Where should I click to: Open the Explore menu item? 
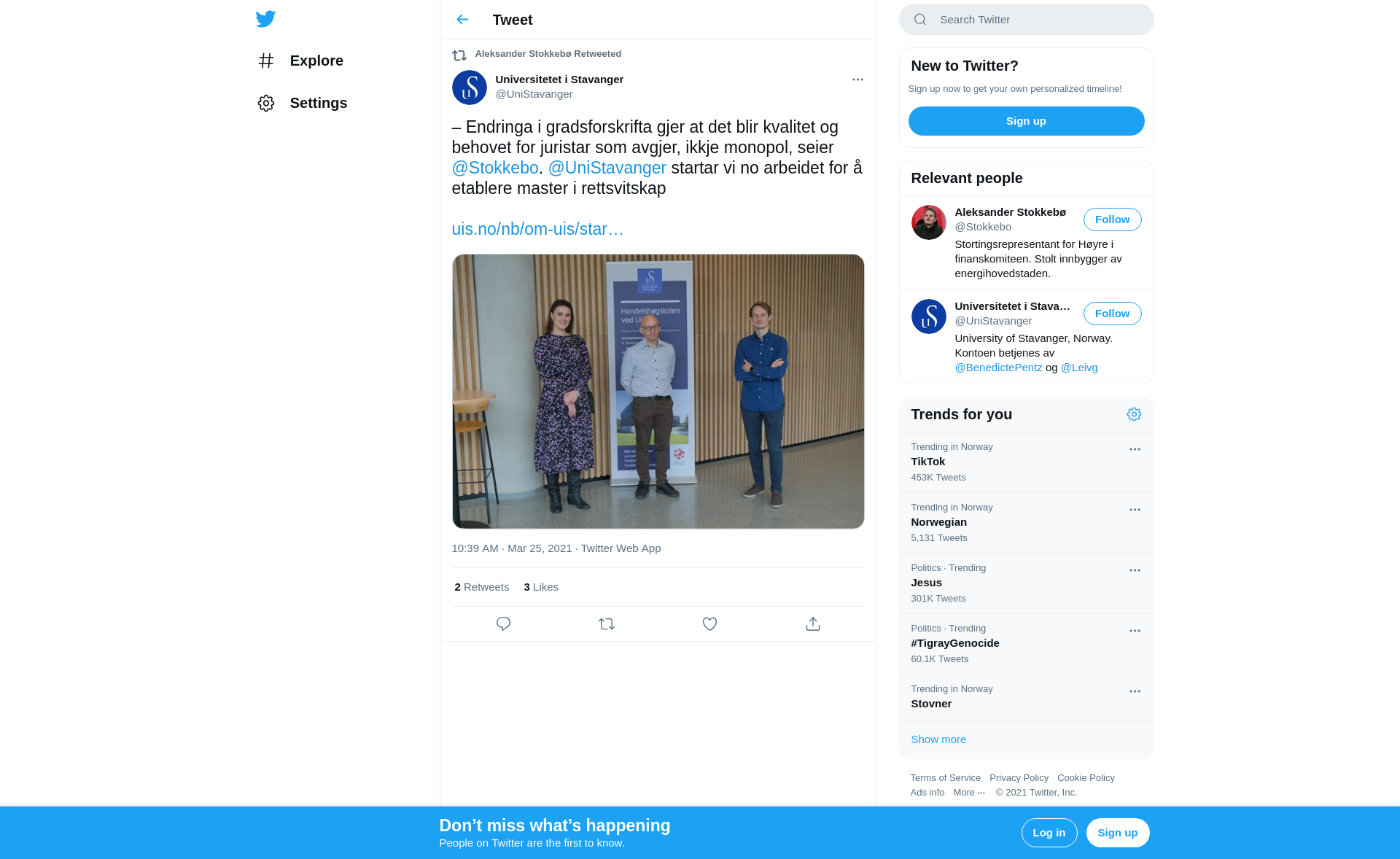316,61
